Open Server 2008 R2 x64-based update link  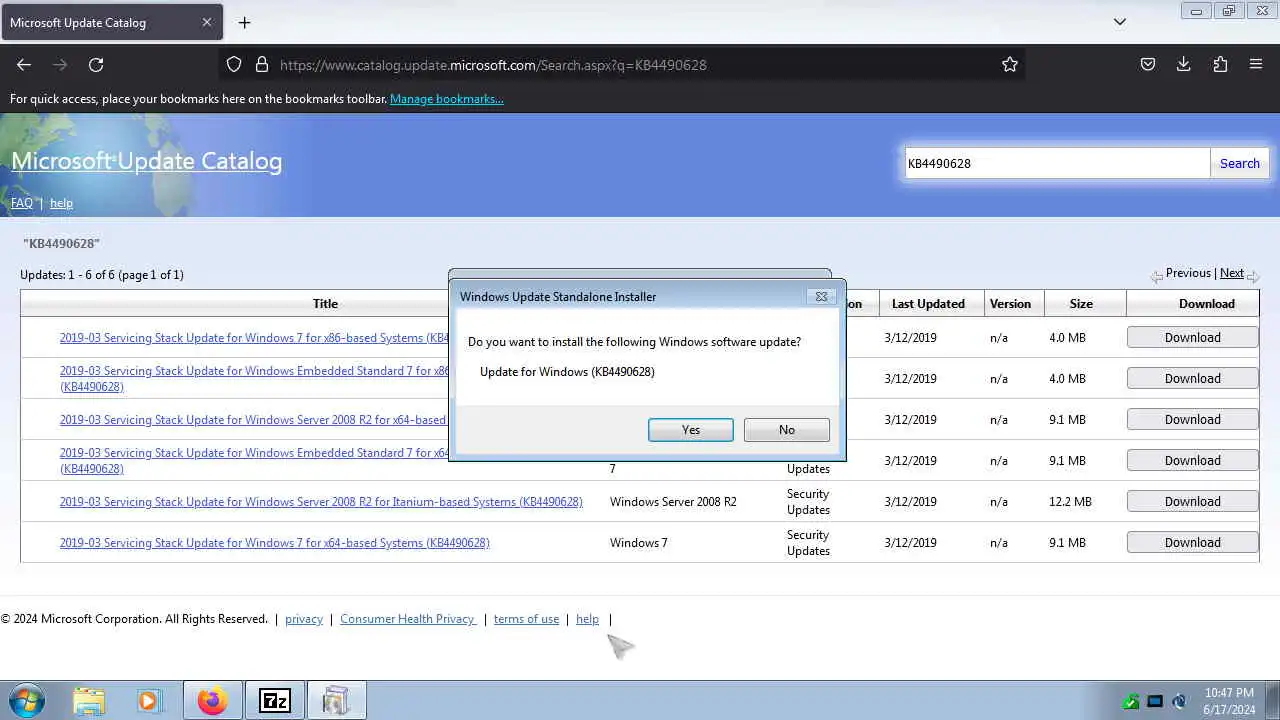[254, 420]
